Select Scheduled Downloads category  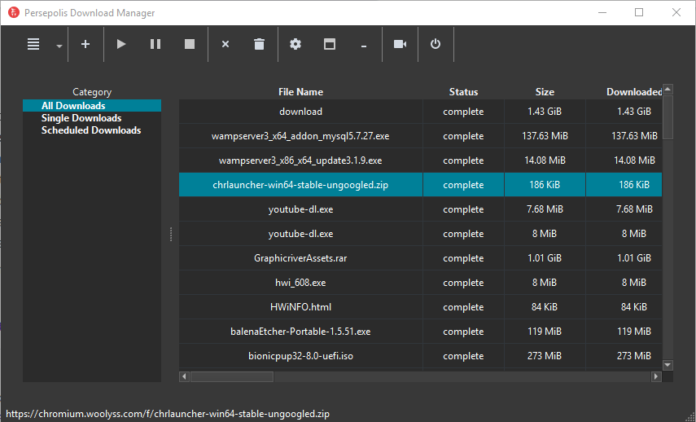(91, 130)
